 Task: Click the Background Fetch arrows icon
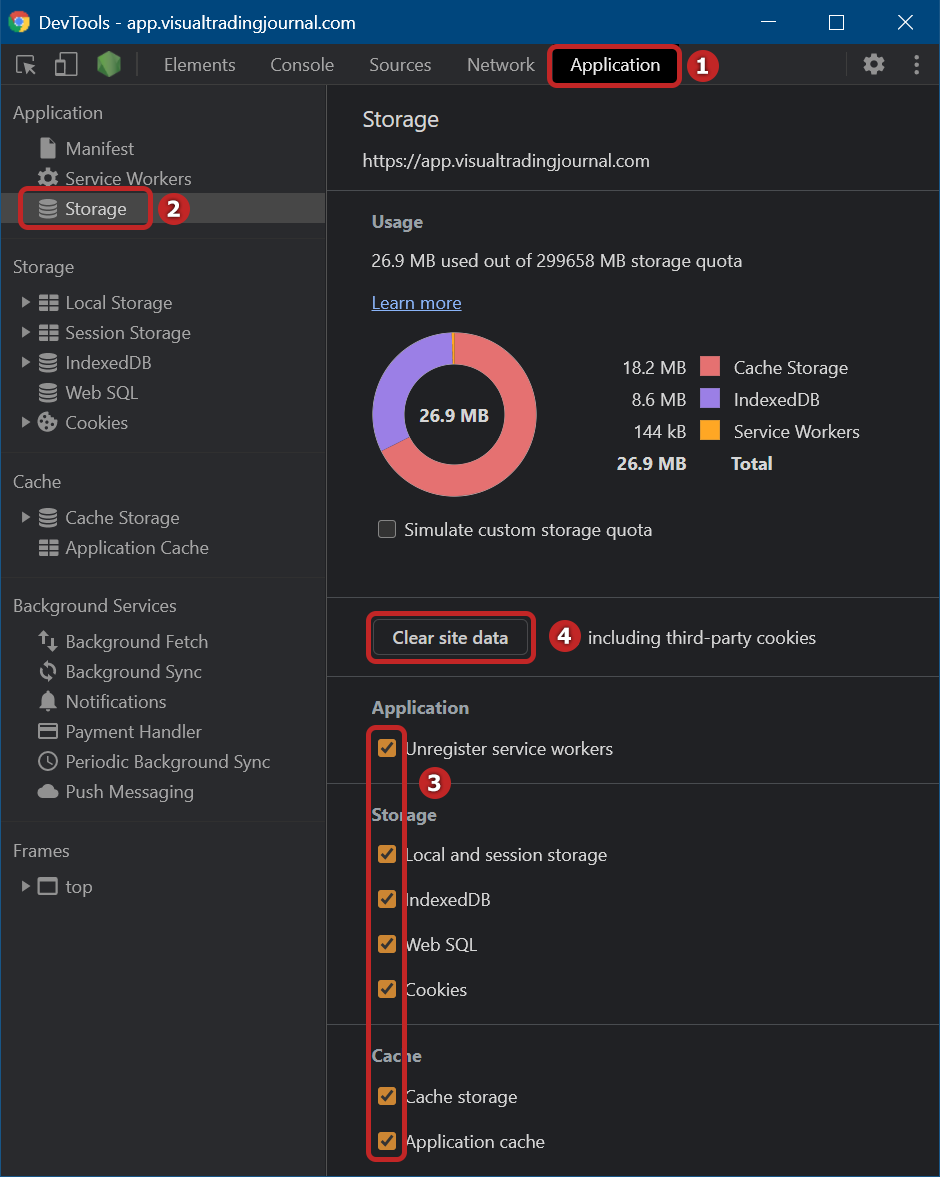(x=48, y=642)
